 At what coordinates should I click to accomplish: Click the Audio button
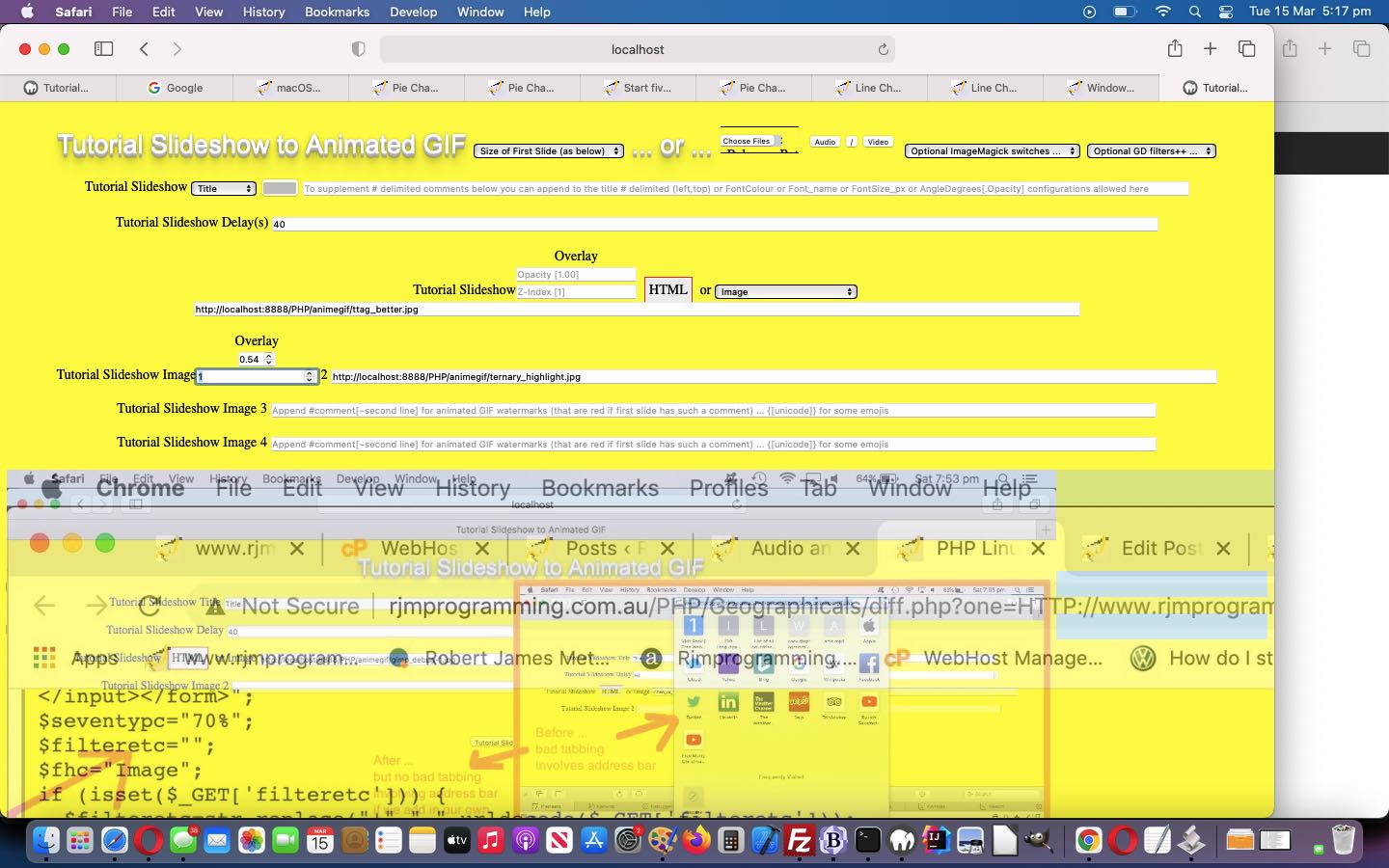pyautogui.click(x=825, y=142)
